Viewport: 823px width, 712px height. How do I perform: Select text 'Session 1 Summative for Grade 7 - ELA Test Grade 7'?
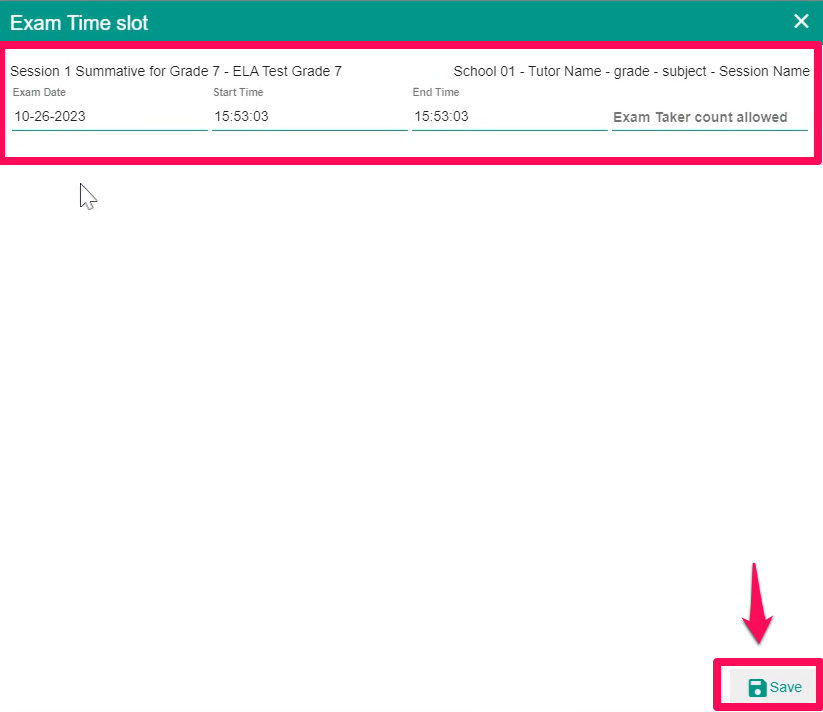(176, 71)
